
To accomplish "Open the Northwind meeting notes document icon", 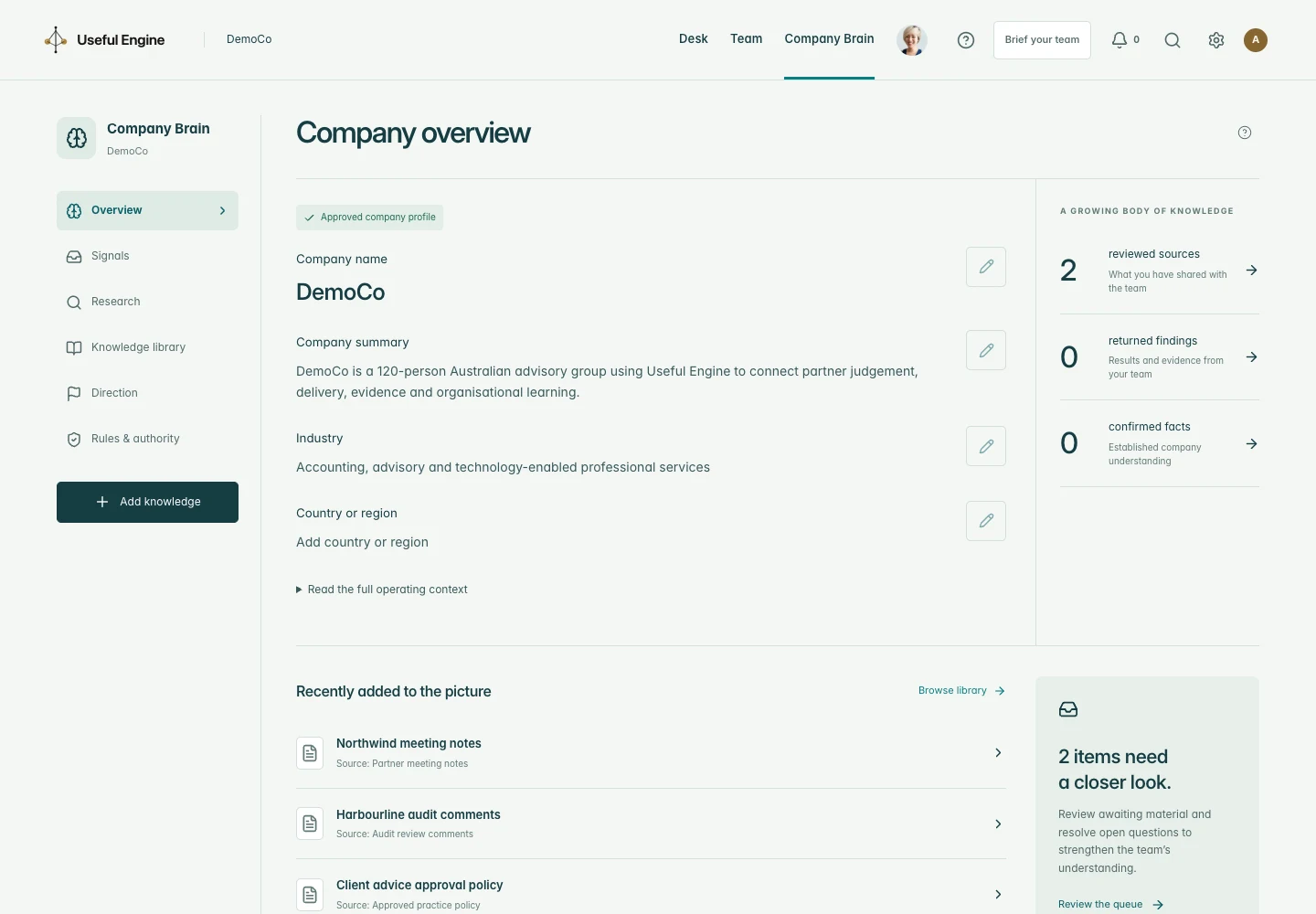I will pos(310,753).
